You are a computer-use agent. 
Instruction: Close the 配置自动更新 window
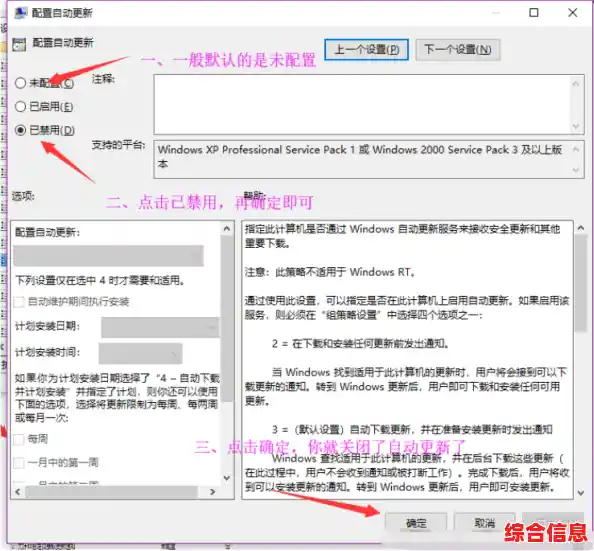point(572,13)
